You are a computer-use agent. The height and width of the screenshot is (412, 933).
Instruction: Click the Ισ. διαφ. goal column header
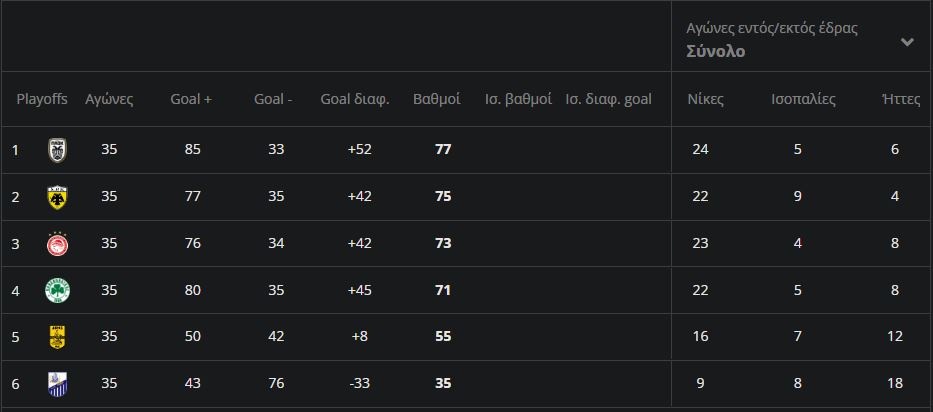(x=608, y=99)
